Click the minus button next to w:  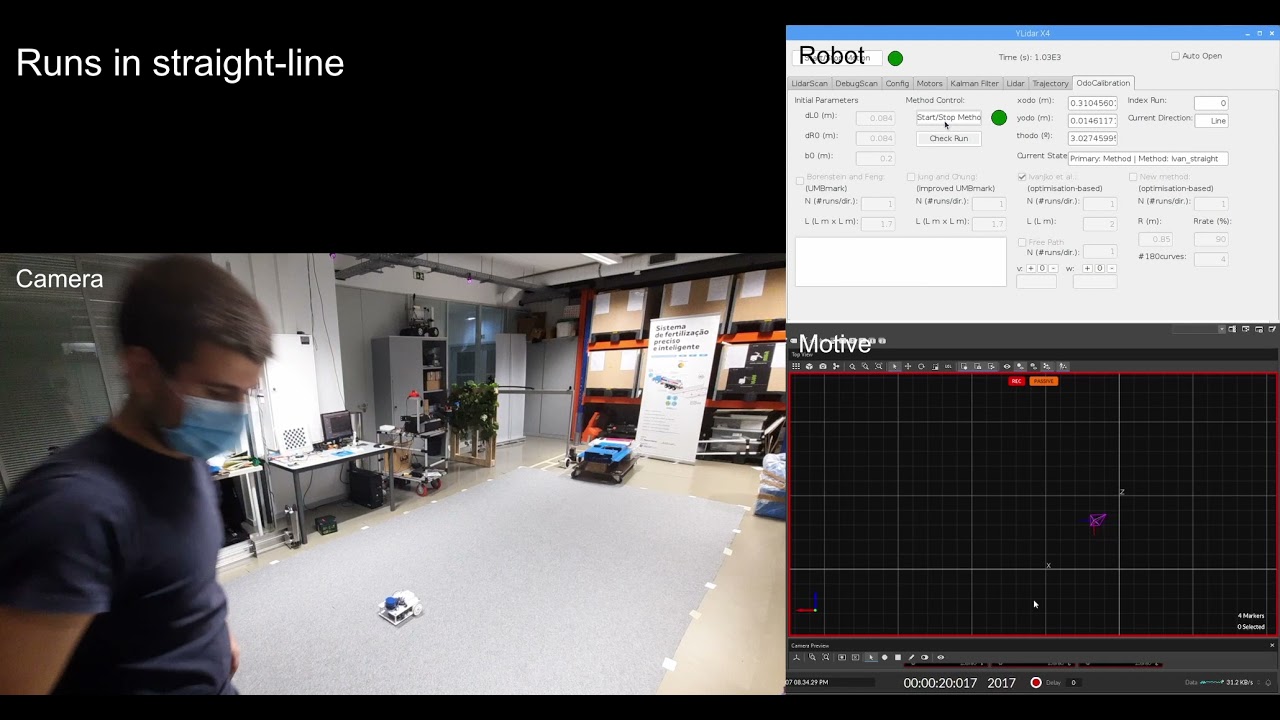click(x=1111, y=268)
